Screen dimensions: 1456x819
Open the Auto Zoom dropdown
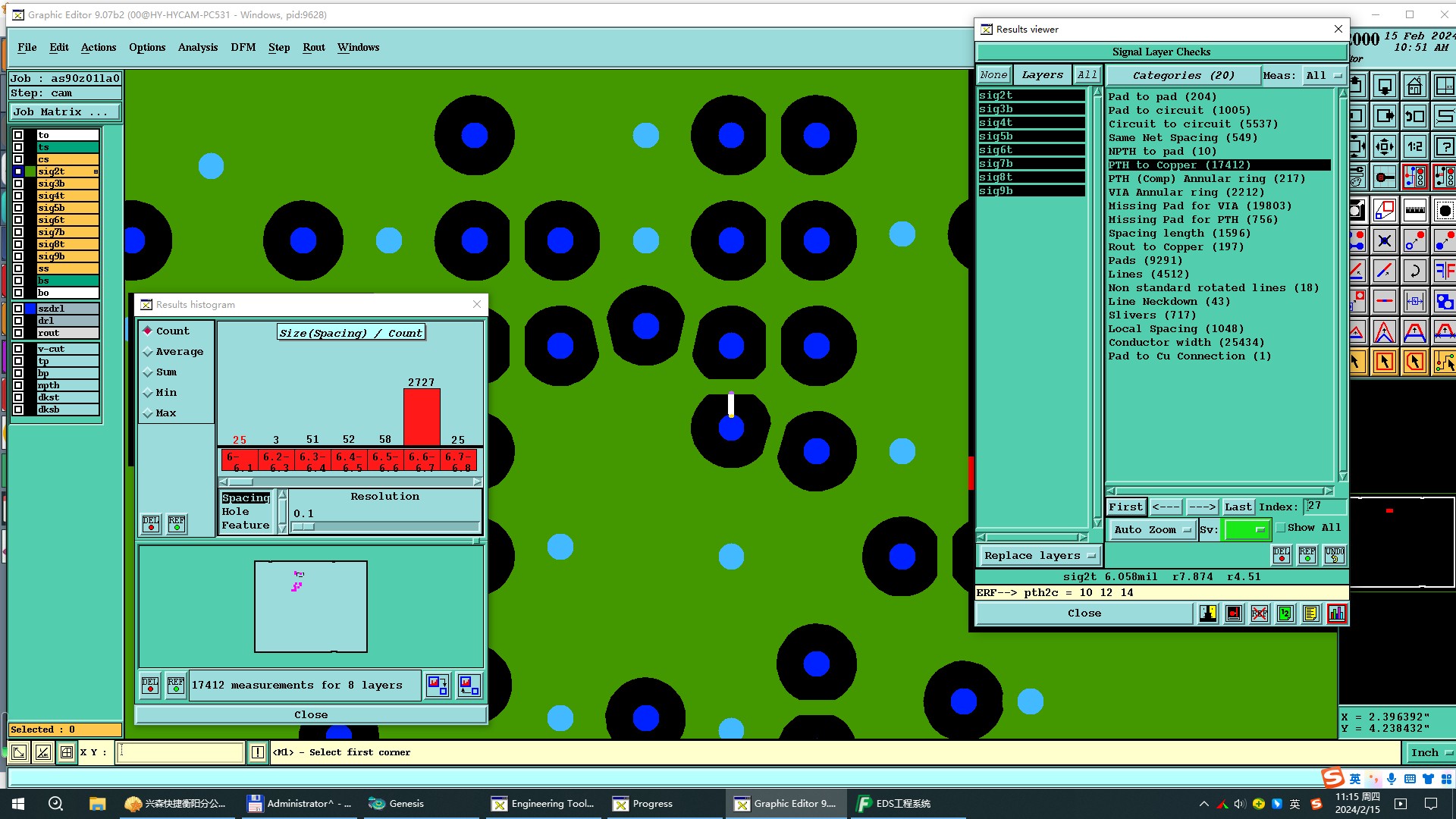[x=1150, y=530]
